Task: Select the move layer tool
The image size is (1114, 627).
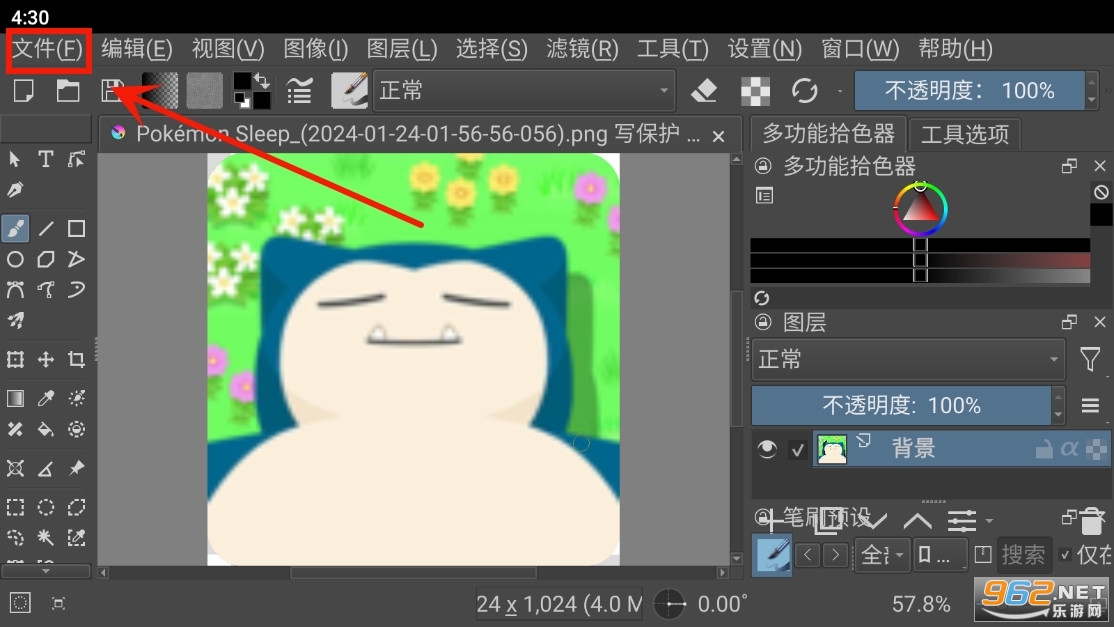Action: pyautogui.click(x=45, y=359)
